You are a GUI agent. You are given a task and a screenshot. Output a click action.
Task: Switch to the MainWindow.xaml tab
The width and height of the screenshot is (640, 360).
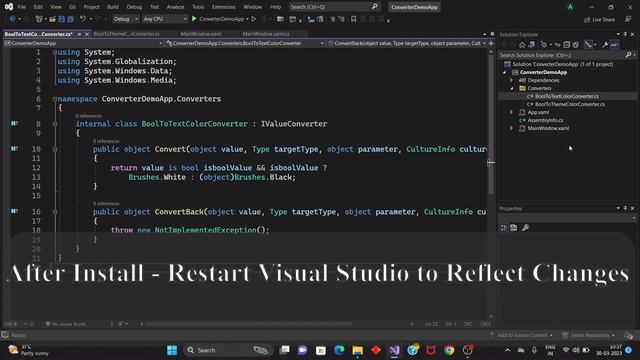pos(201,34)
